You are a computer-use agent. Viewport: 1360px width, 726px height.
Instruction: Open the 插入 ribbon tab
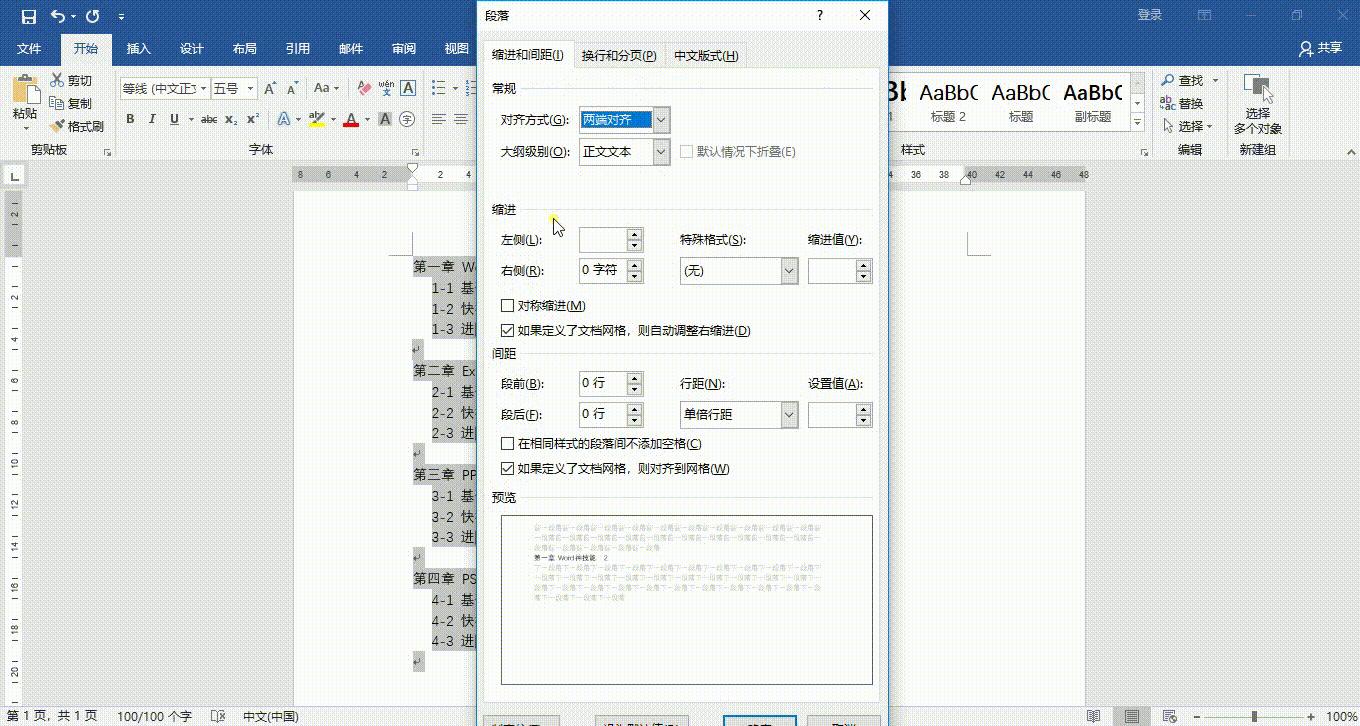(x=138, y=48)
